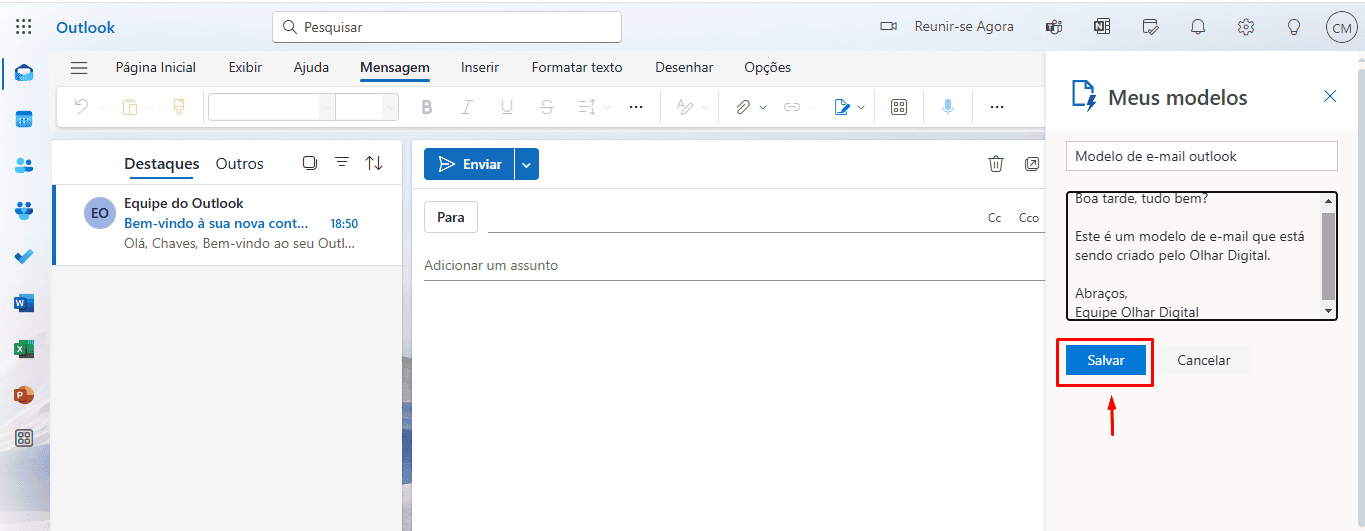The width and height of the screenshot is (1365, 531).
Task: Toggle Strikethrough formatting
Action: pyautogui.click(x=546, y=107)
